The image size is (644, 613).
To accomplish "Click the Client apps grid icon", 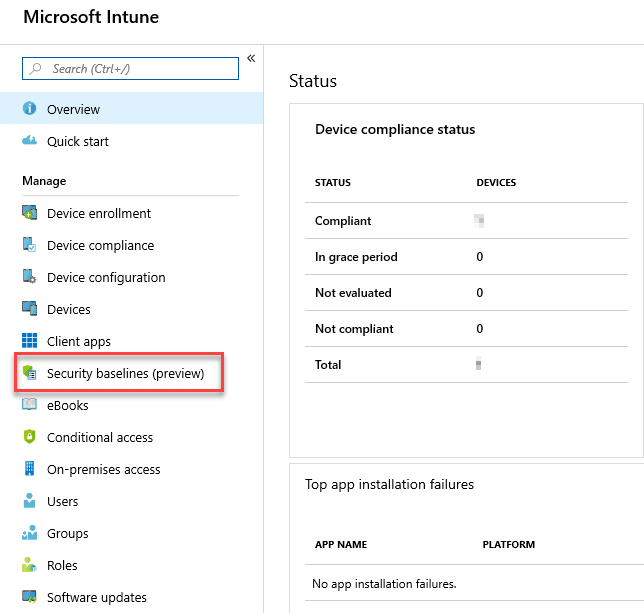I will point(29,340).
